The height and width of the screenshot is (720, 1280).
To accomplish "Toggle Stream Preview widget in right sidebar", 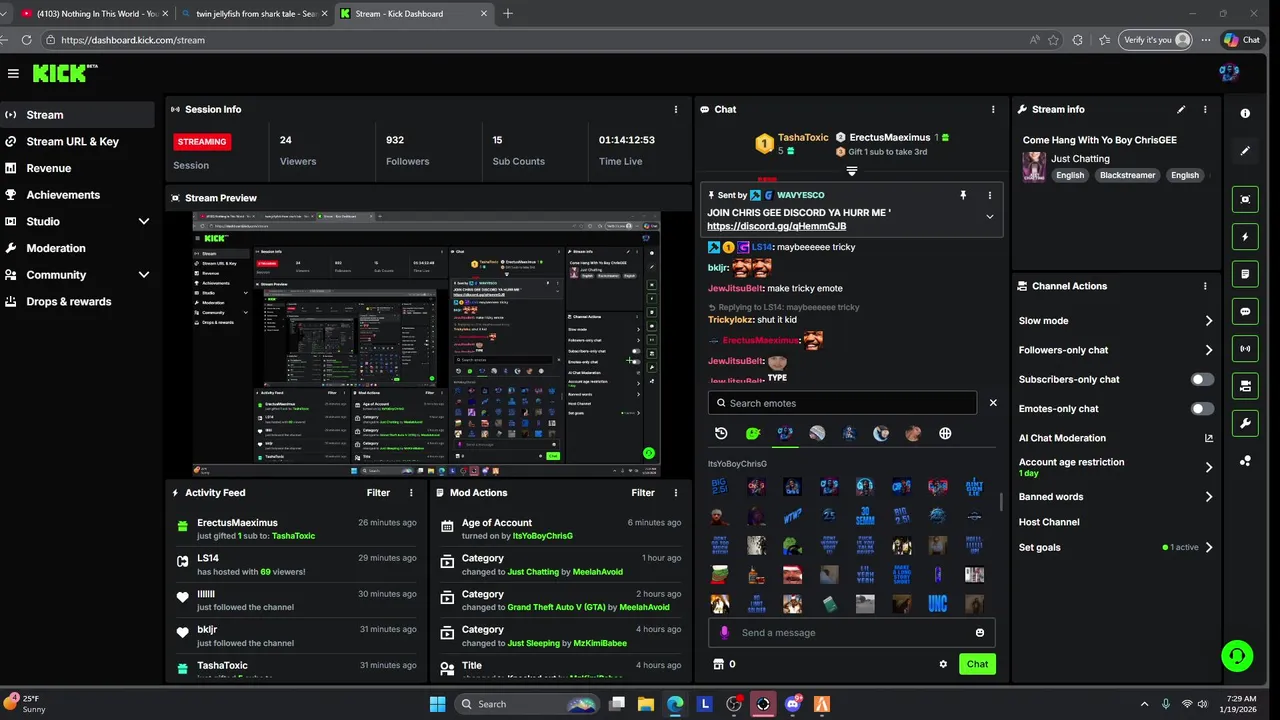I will [1245, 200].
